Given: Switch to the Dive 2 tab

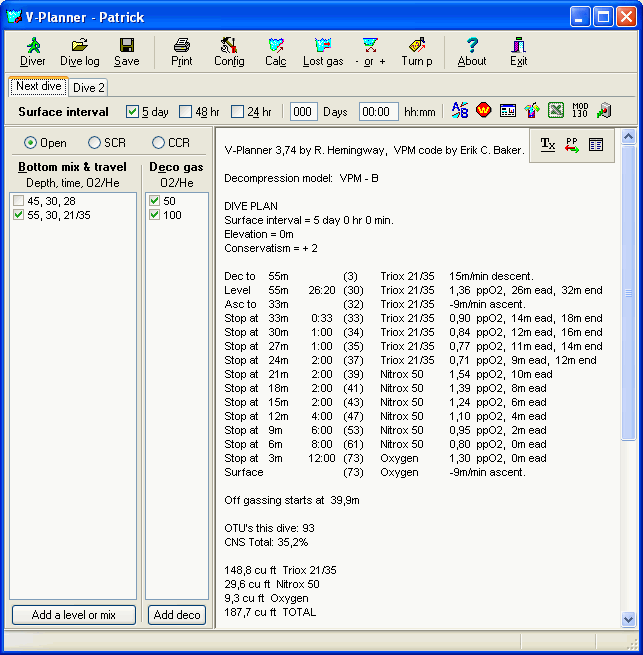Looking at the screenshot, I should click(89, 88).
